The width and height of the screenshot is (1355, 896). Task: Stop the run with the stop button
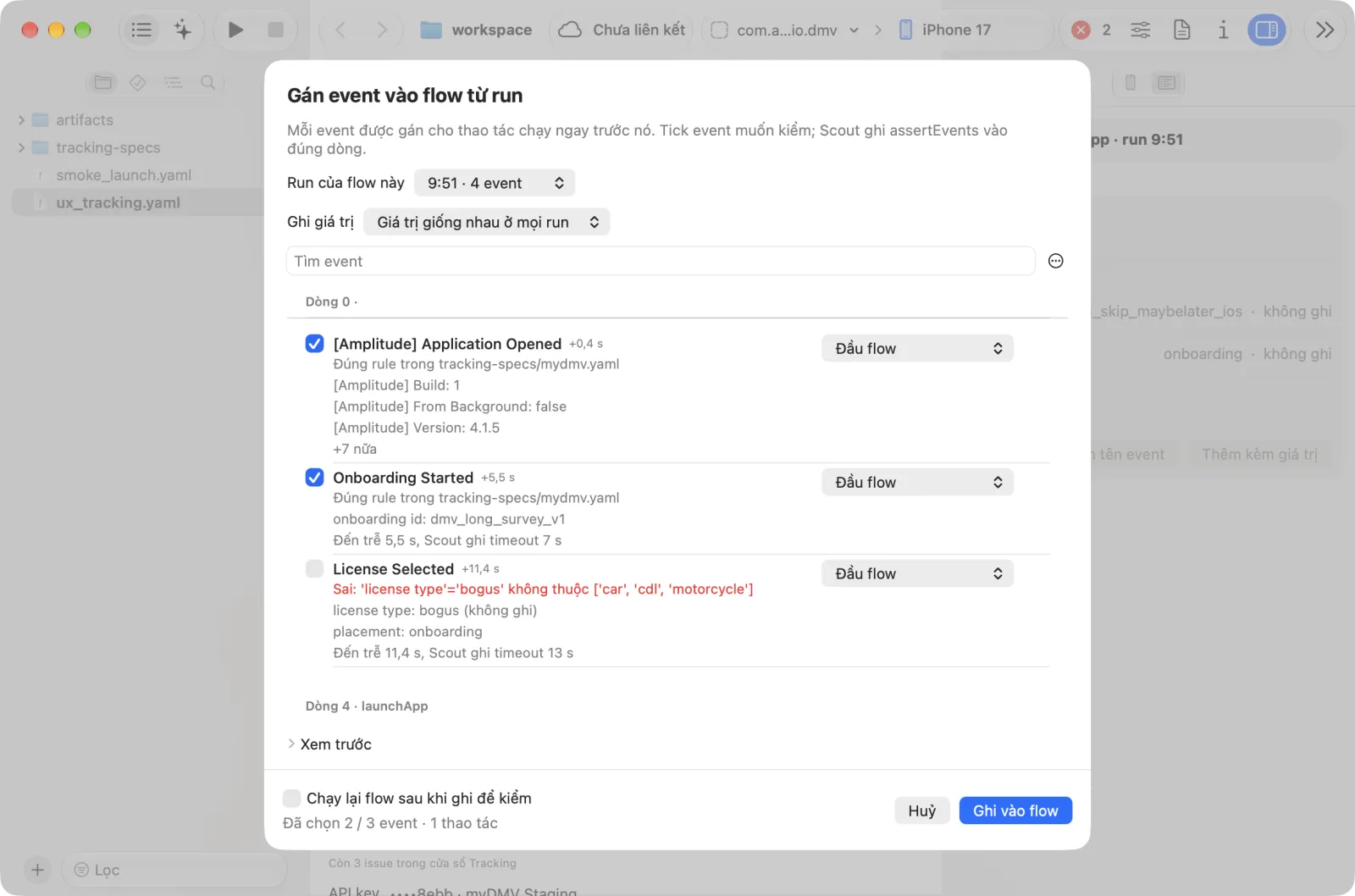(275, 30)
